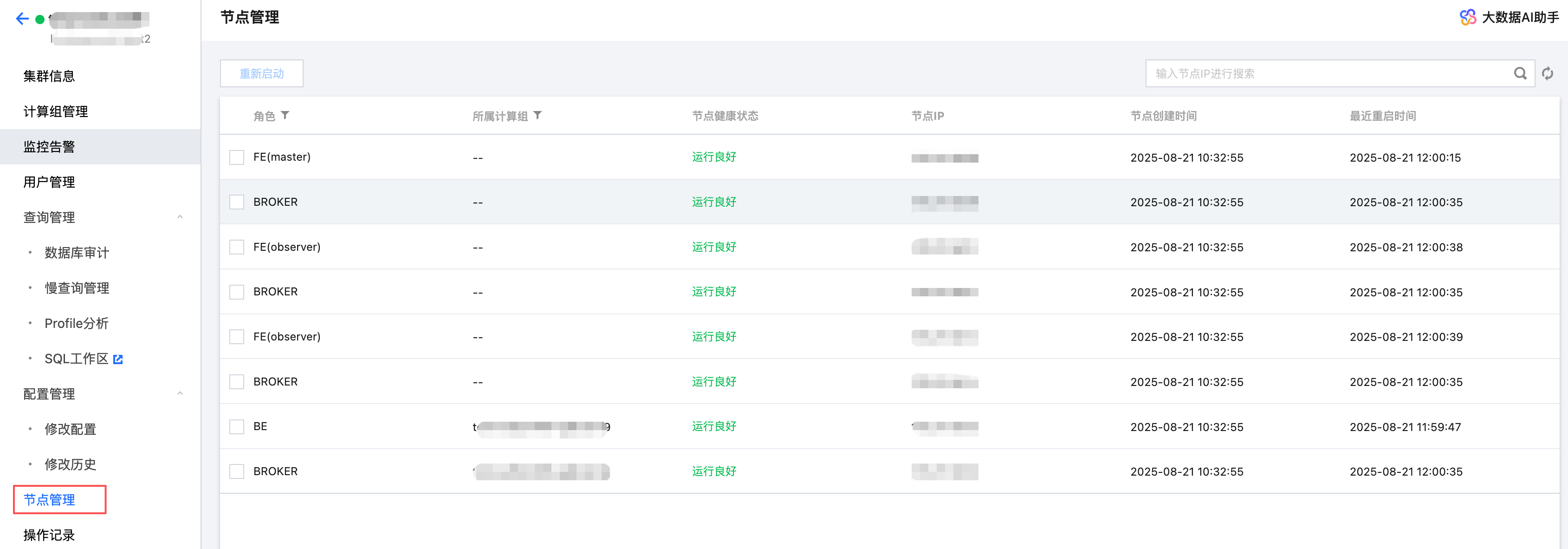Image resolution: width=1568 pixels, height=549 pixels.
Task: Click the role column filter icon
Action: pyautogui.click(x=285, y=115)
